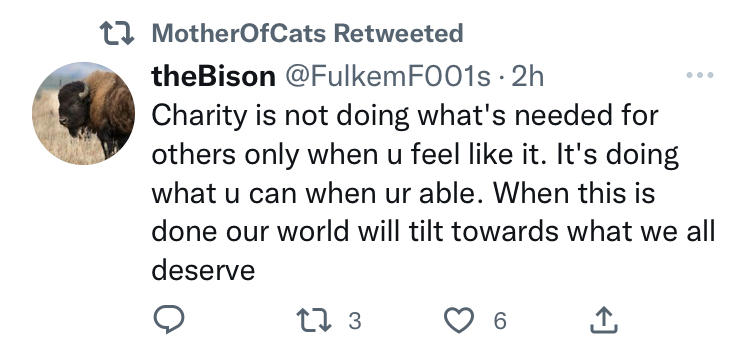
Task: Open MotherOfCats Retweeted link
Action: pos(307,33)
